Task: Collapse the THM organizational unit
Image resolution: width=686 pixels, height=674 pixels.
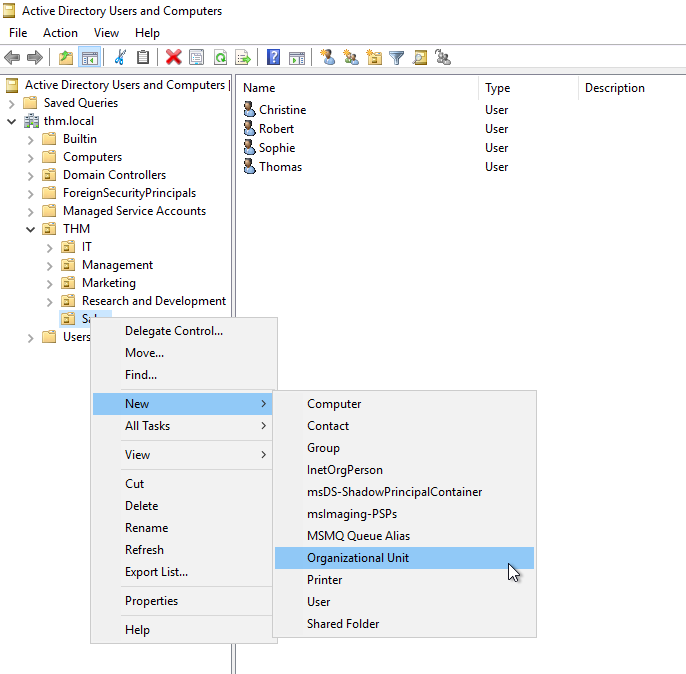Action: 31,229
